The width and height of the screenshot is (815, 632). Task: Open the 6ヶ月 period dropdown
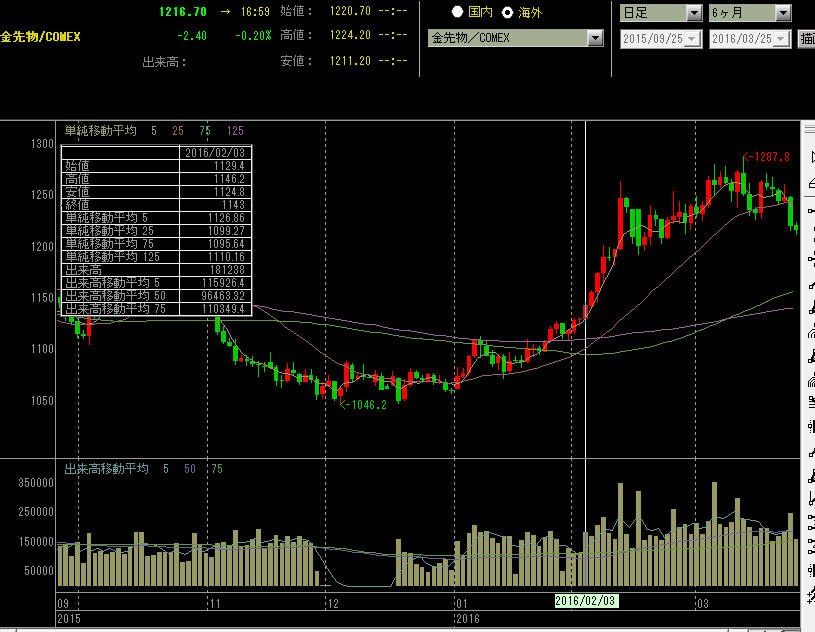pyautogui.click(x=782, y=13)
